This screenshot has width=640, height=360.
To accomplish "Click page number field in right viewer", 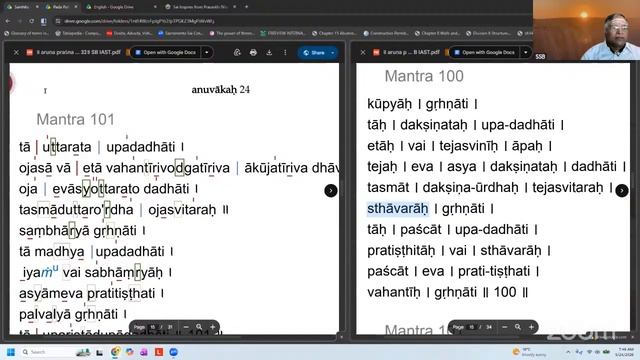I will [472, 327].
